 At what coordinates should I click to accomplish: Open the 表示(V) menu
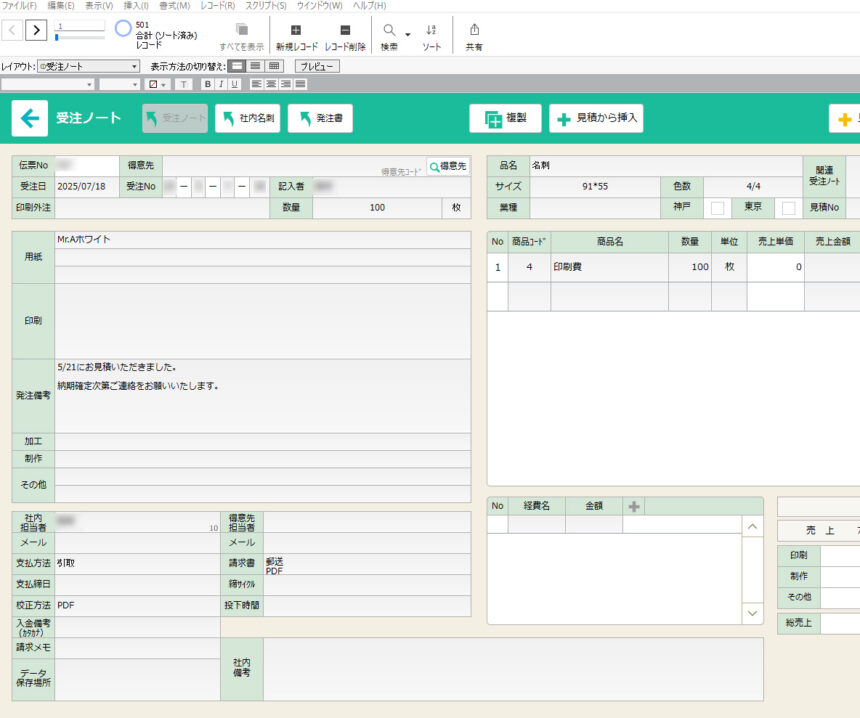pyautogui.click(x=99, y=5)
